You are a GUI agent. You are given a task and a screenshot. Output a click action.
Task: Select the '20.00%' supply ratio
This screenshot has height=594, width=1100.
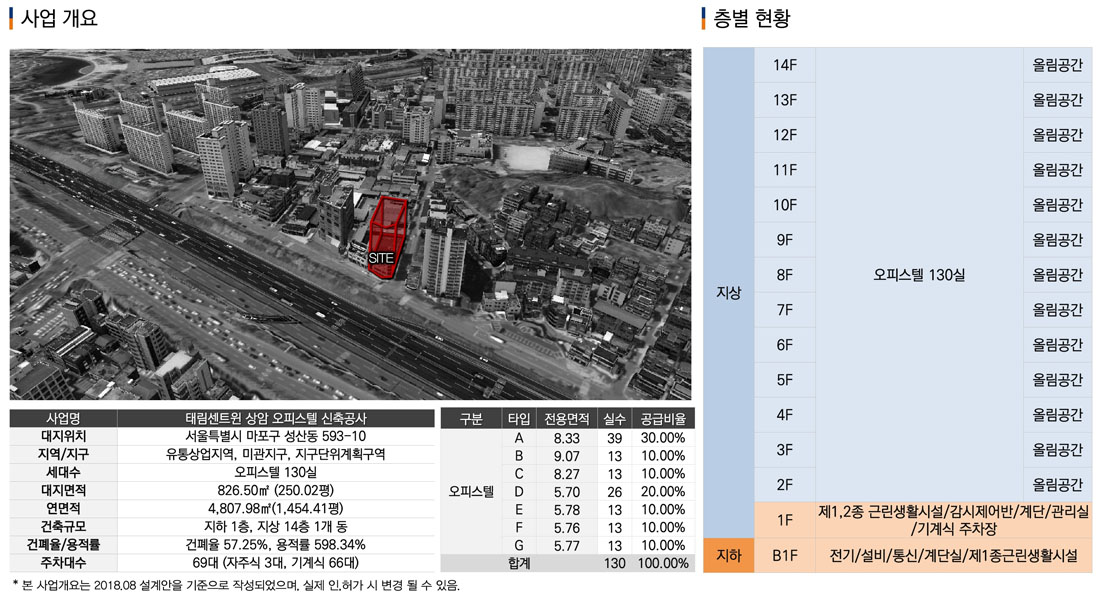663,492
